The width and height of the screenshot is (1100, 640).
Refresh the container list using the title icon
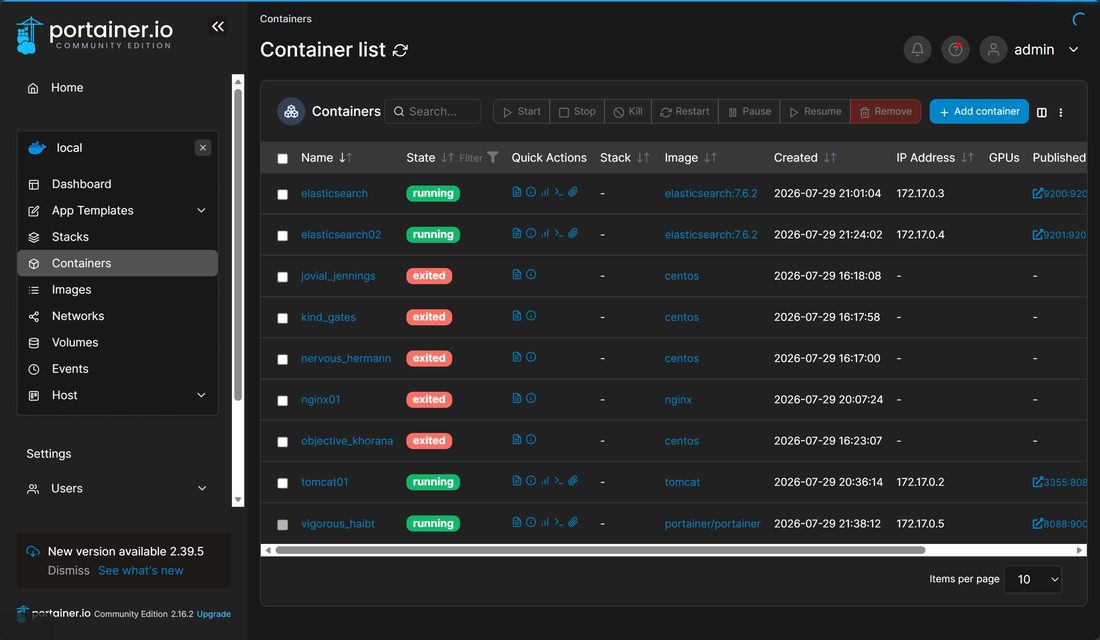click(x=401, y=51)
